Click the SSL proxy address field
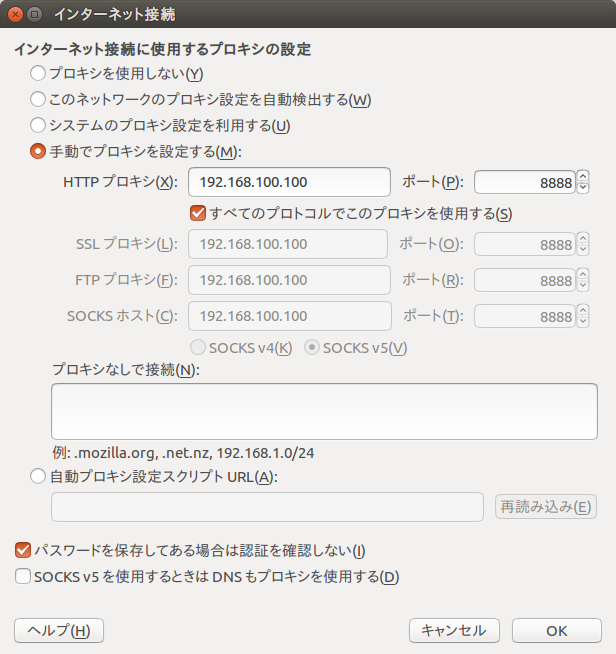The height and width of the screenshot is (654, 616). [288, 244]
